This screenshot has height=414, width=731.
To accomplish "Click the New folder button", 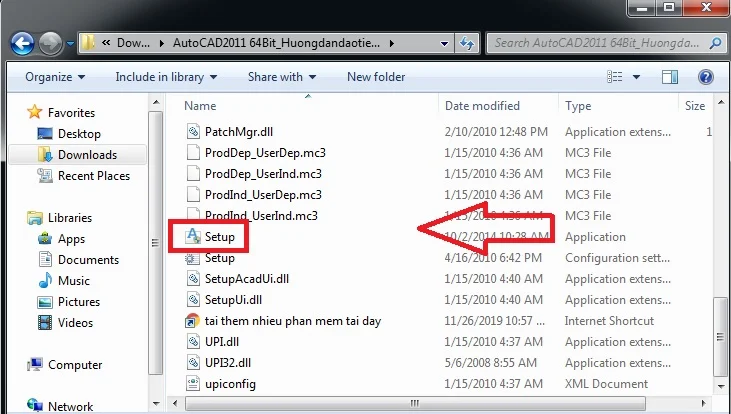I will click(x=376, y=77).
